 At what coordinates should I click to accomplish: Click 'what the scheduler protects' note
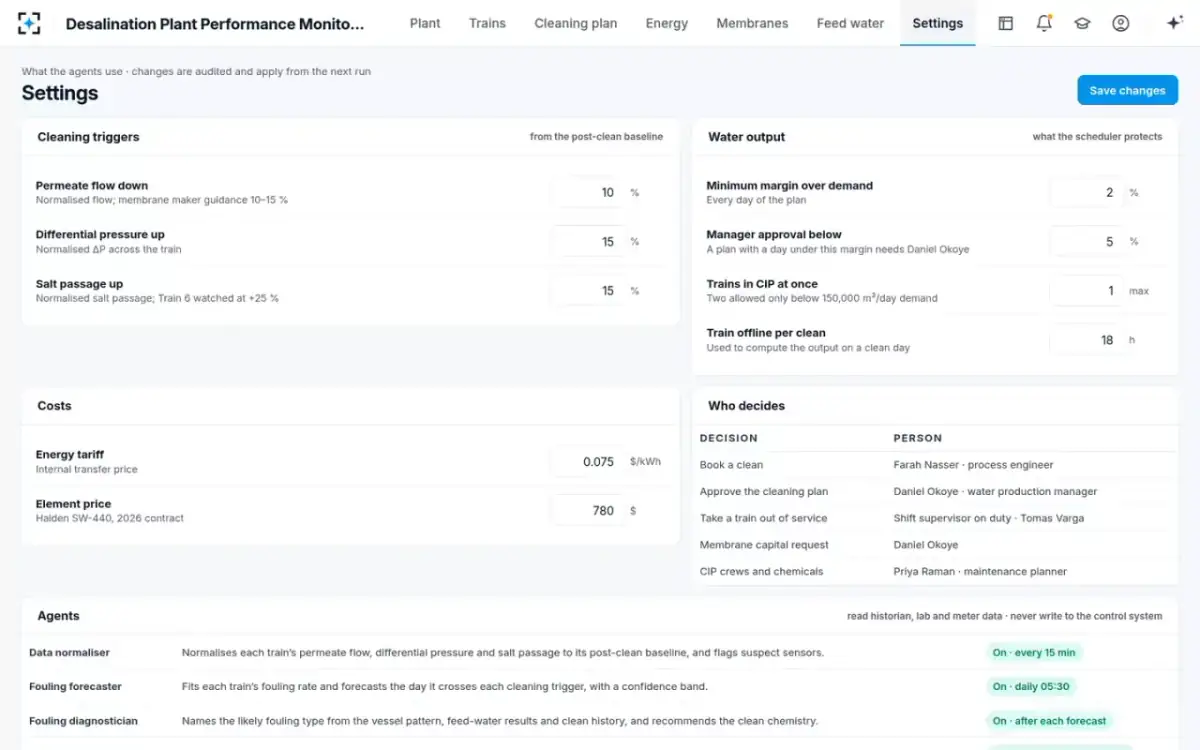[1097, 137]
